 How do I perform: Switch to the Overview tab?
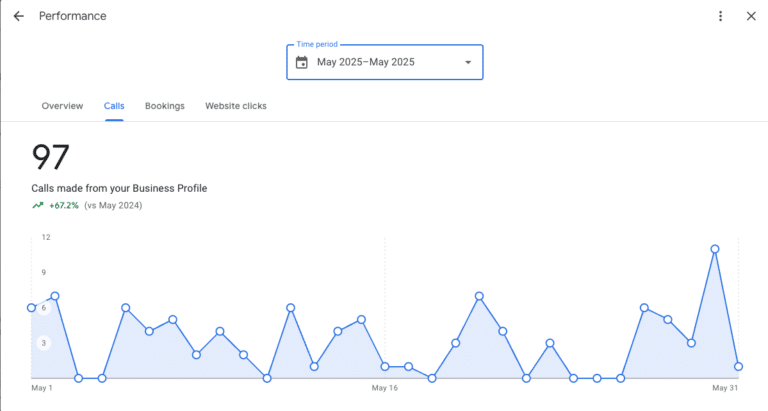[x=62, y=106]
